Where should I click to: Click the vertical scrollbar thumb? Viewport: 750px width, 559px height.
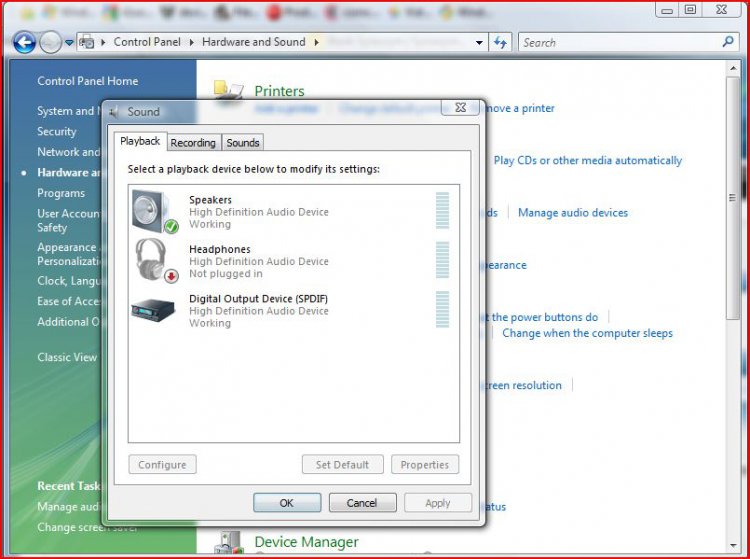[733, 198]
